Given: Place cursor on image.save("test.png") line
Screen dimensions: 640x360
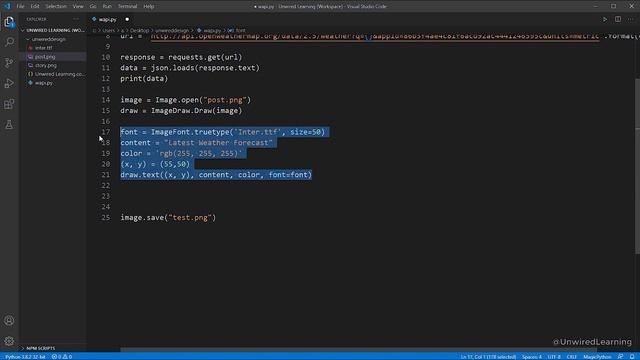Looking at the screenshot, I should tap(168, 218).
